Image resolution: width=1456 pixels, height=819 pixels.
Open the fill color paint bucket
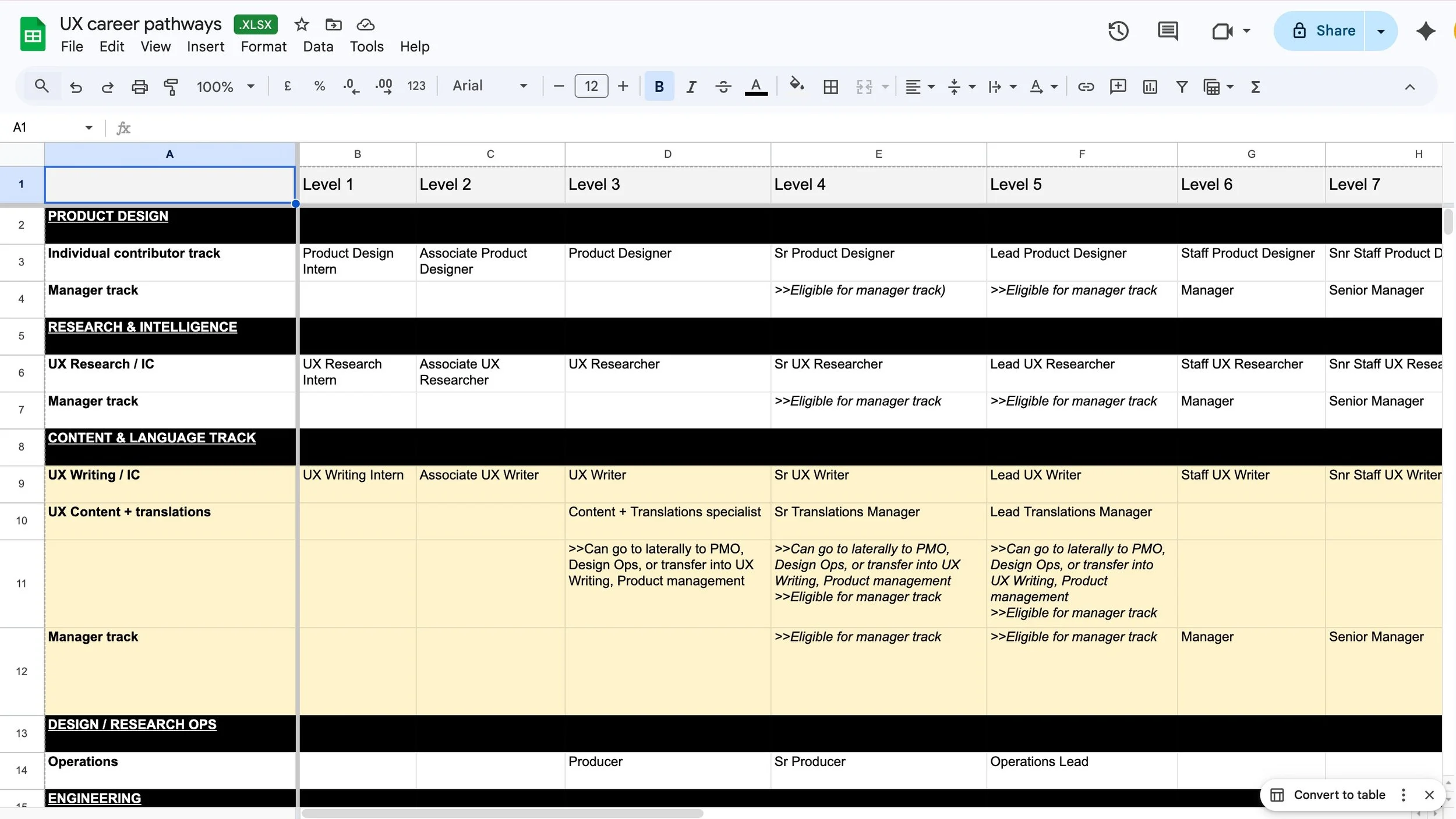pos(796,86)
